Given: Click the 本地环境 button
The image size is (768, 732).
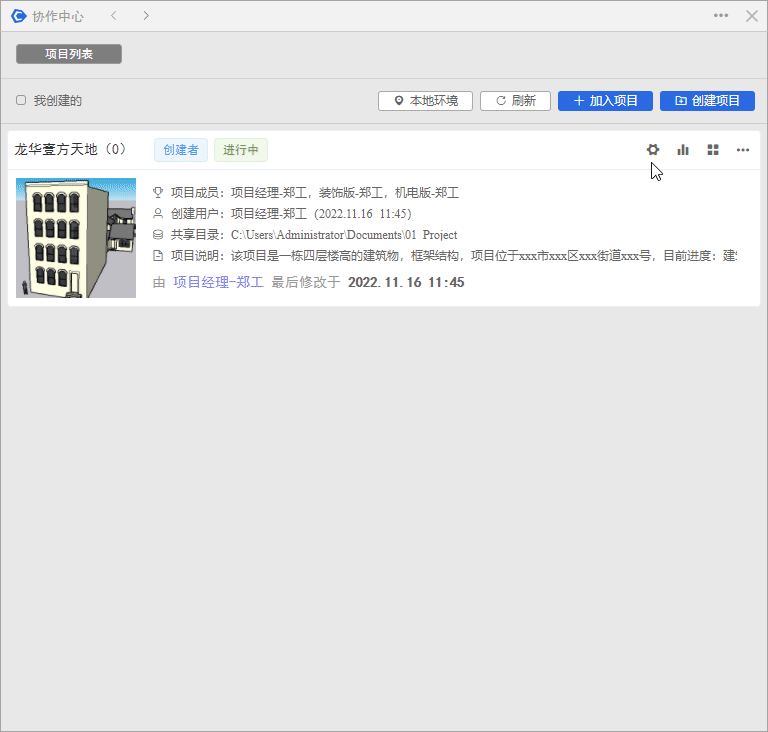Looking at the screenshot, I should pos(425,101).
